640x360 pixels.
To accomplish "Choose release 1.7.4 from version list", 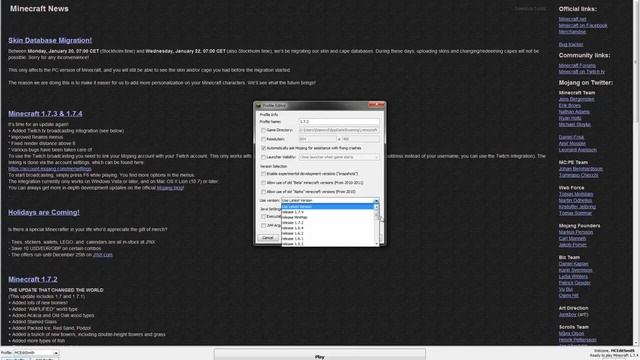I will (x=328, y=212).
